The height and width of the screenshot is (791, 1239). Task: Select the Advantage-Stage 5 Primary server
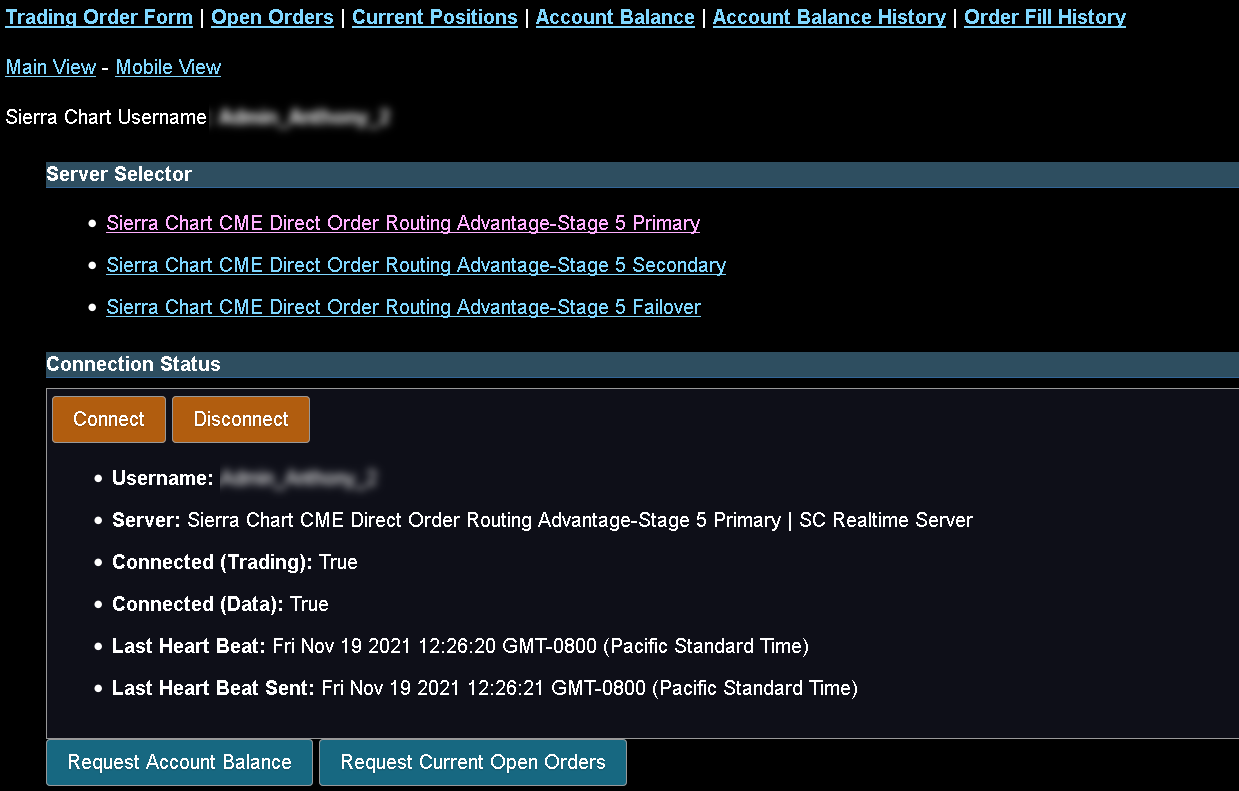pos(403,223)
